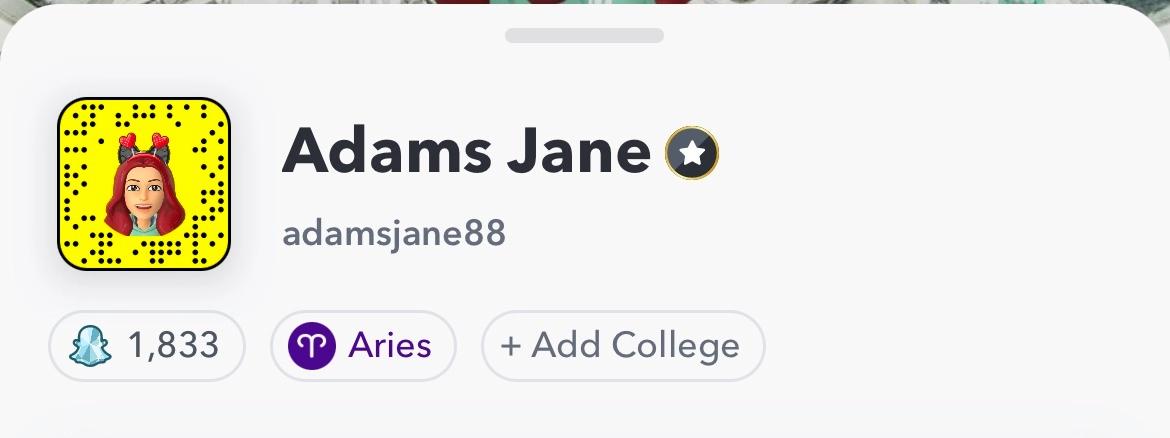1170x438 pixels.
Task: Click the word College in the pill
Action: (675, 346)
